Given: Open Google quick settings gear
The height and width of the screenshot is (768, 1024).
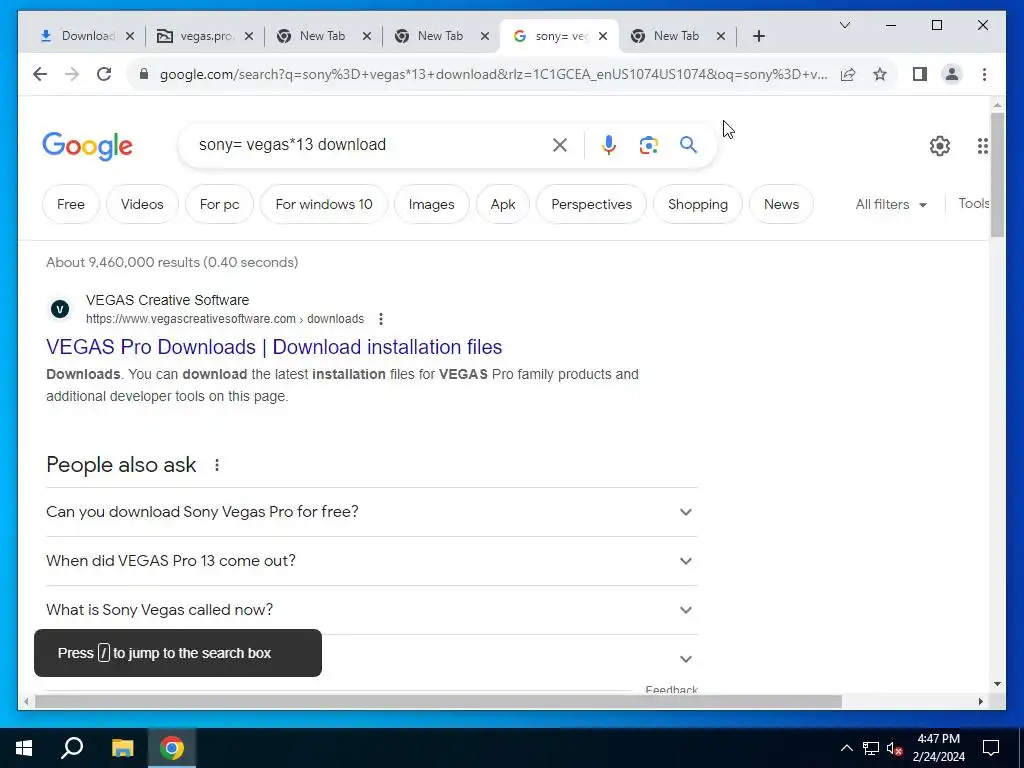Looking at the screenshot, I should [x=940, y=146].
